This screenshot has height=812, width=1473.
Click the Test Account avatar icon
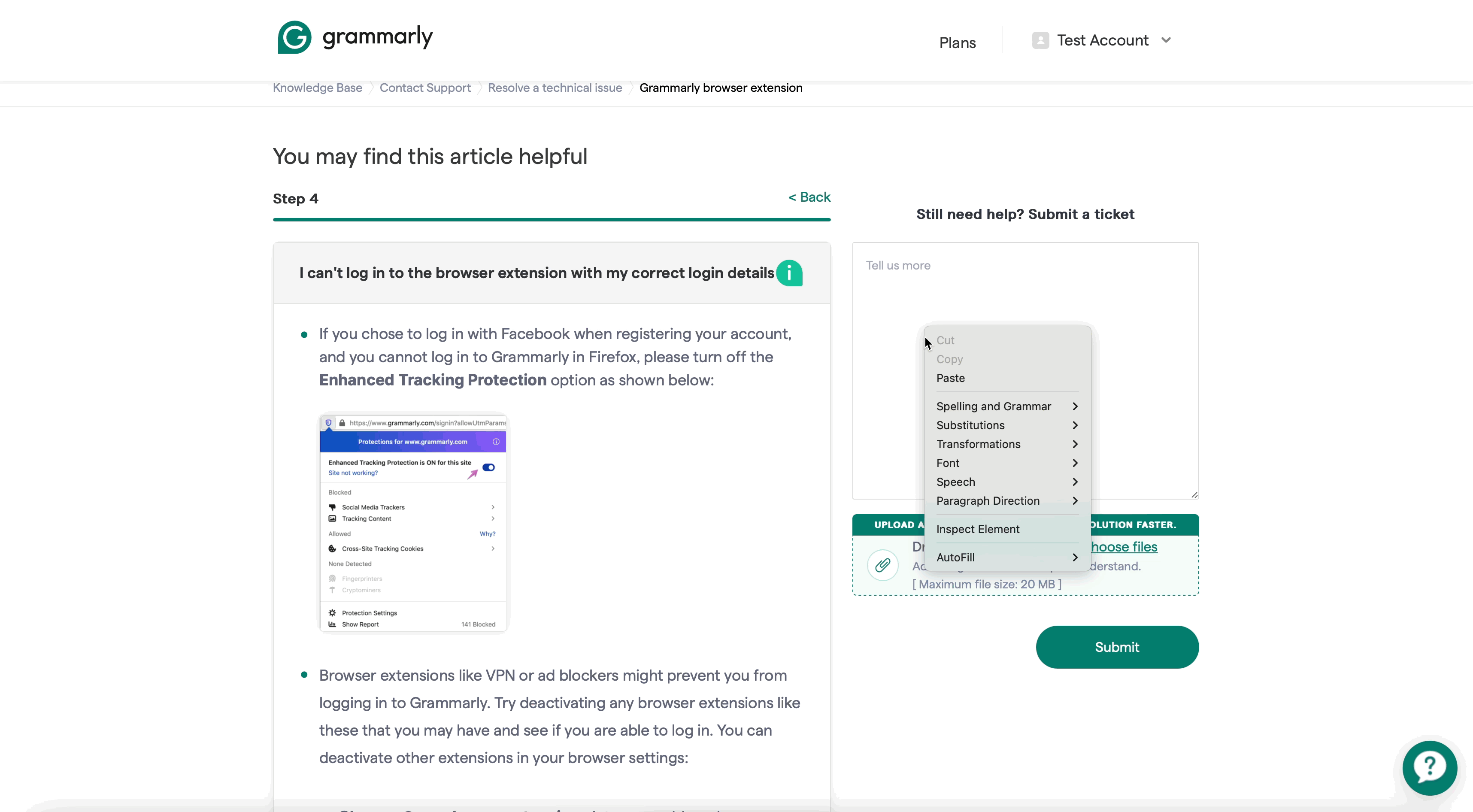(x=1040, y=41)
